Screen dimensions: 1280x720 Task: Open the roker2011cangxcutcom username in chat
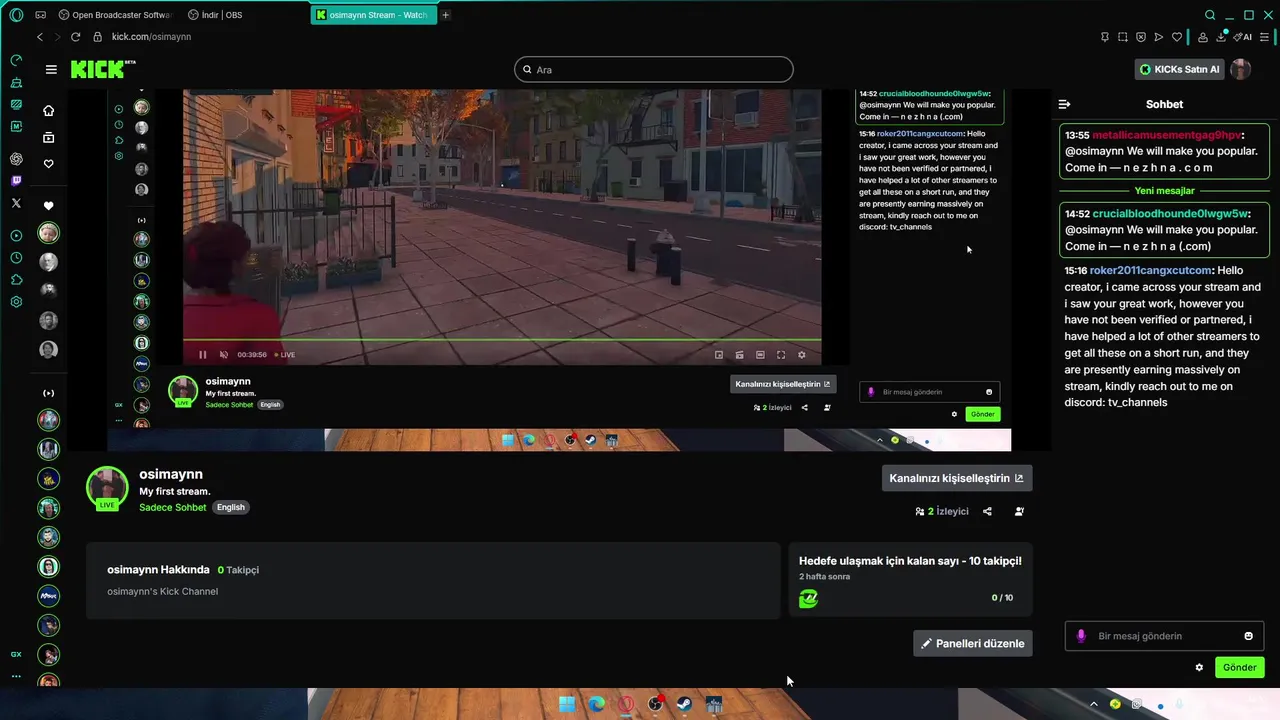(1150, 270)
